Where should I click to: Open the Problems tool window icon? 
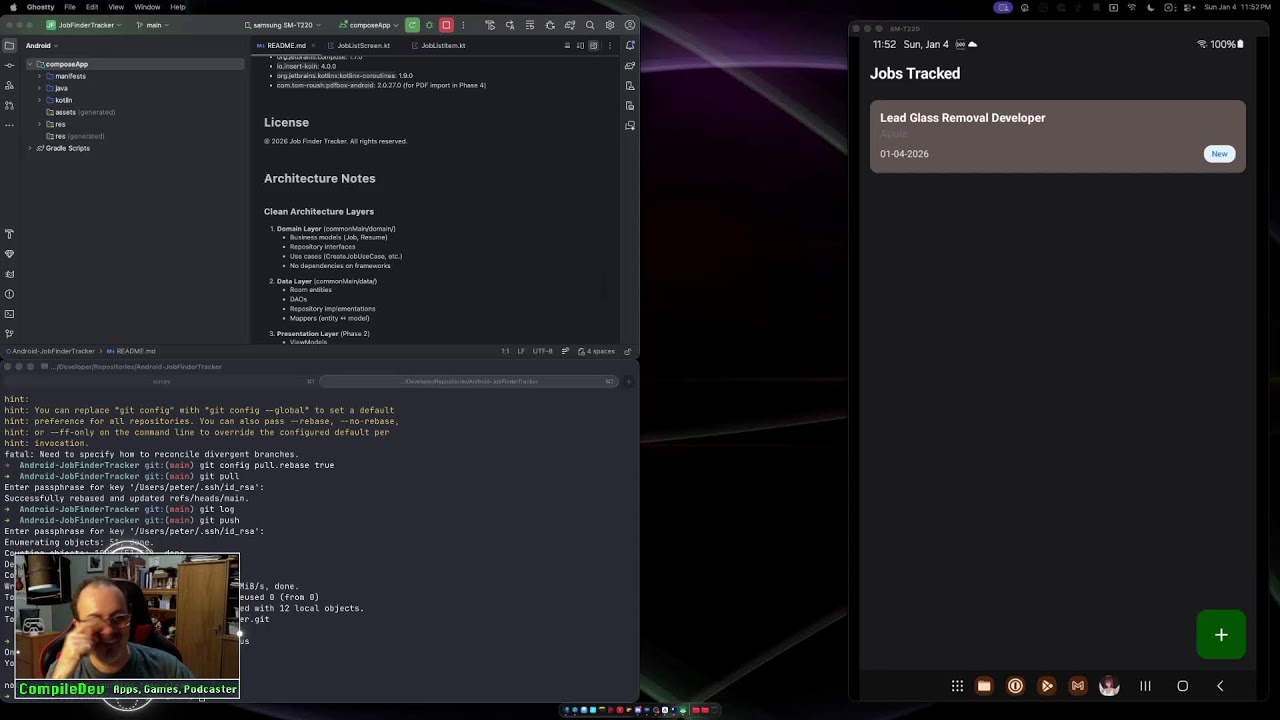point(9,294)
